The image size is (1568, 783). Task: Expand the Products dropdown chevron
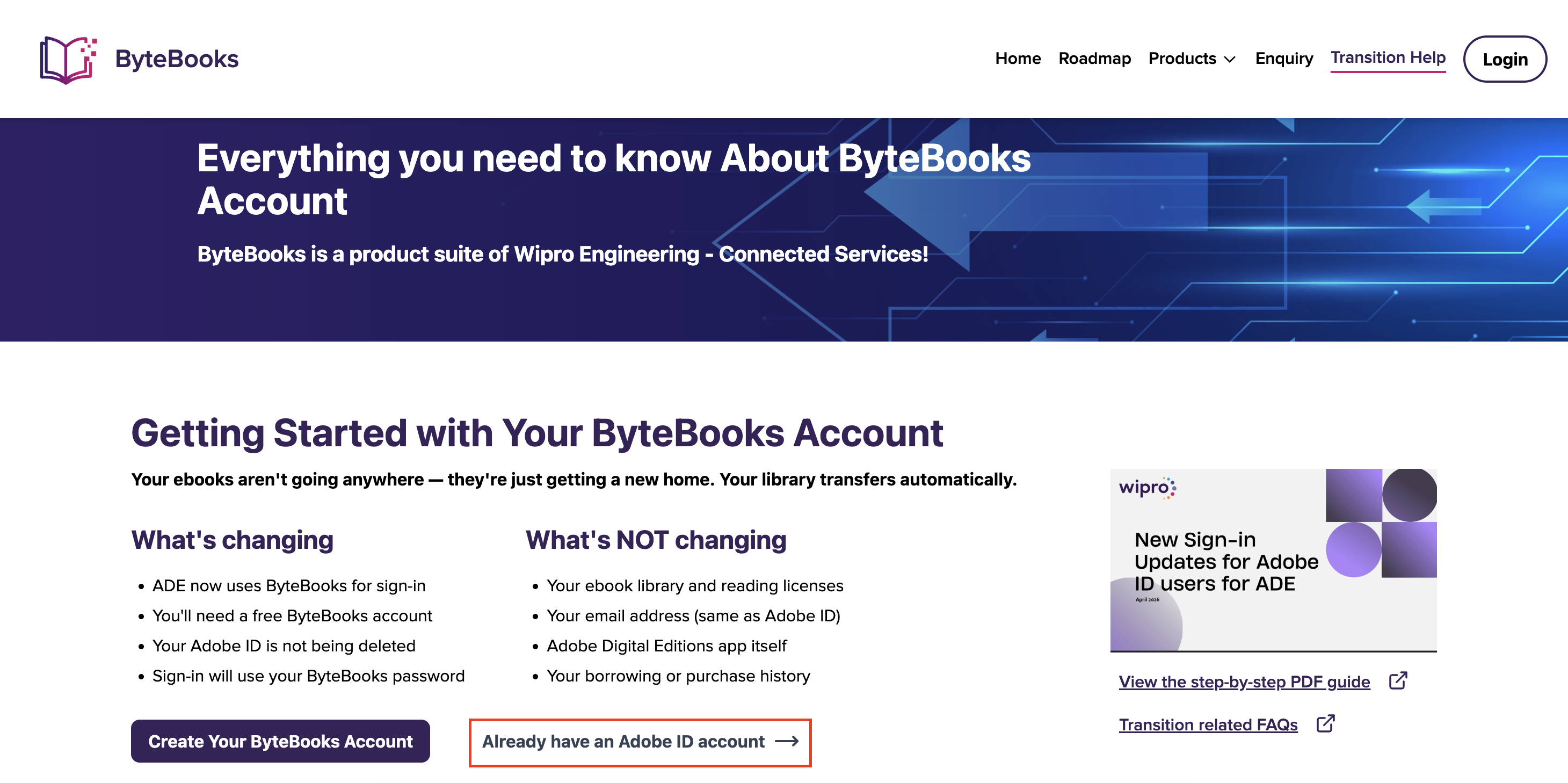click(1230, 59)
